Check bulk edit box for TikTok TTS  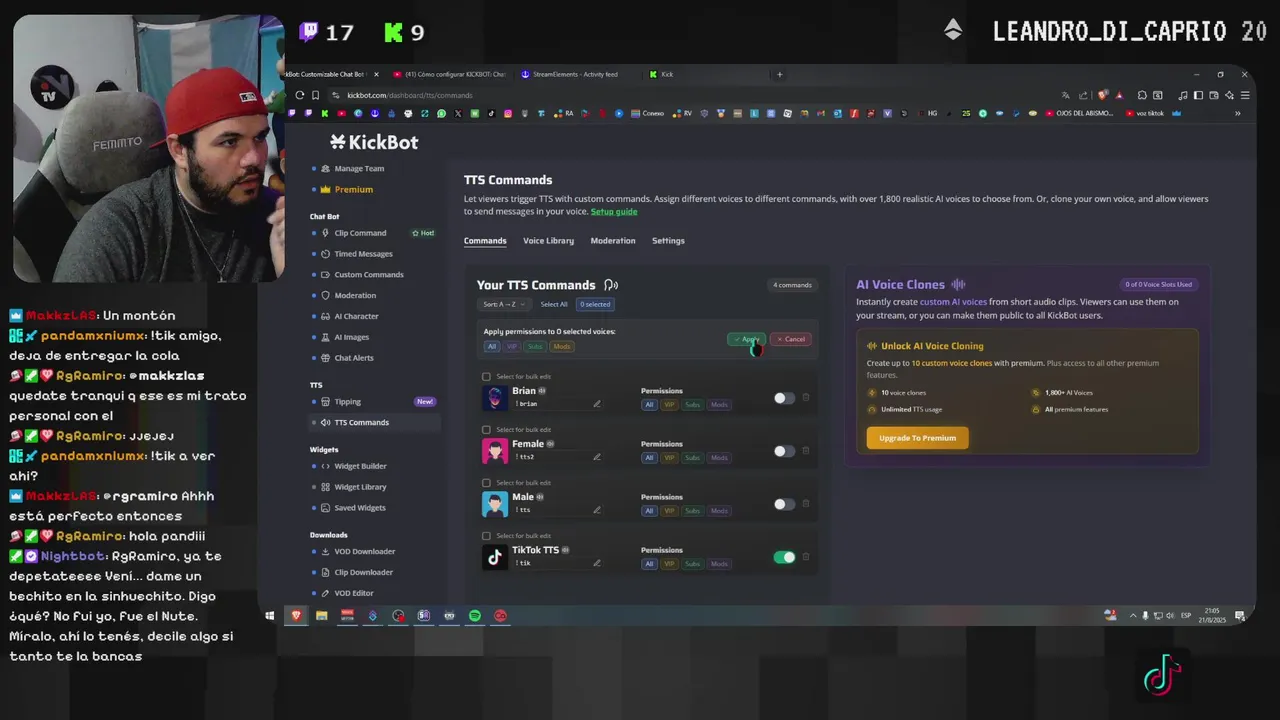coord(487,536)
